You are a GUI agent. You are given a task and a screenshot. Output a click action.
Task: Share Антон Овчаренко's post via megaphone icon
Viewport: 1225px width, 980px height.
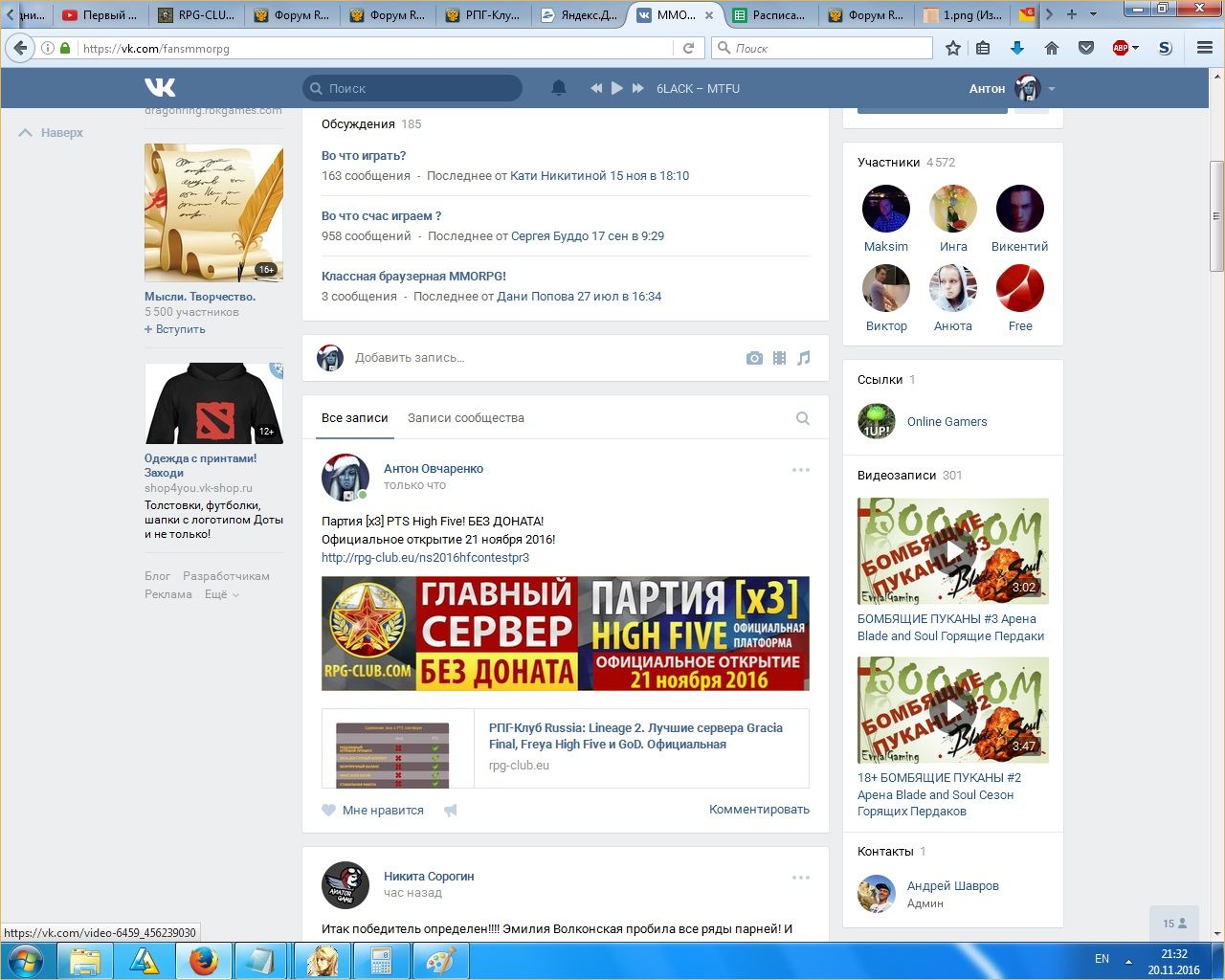[x=451, y=811]
